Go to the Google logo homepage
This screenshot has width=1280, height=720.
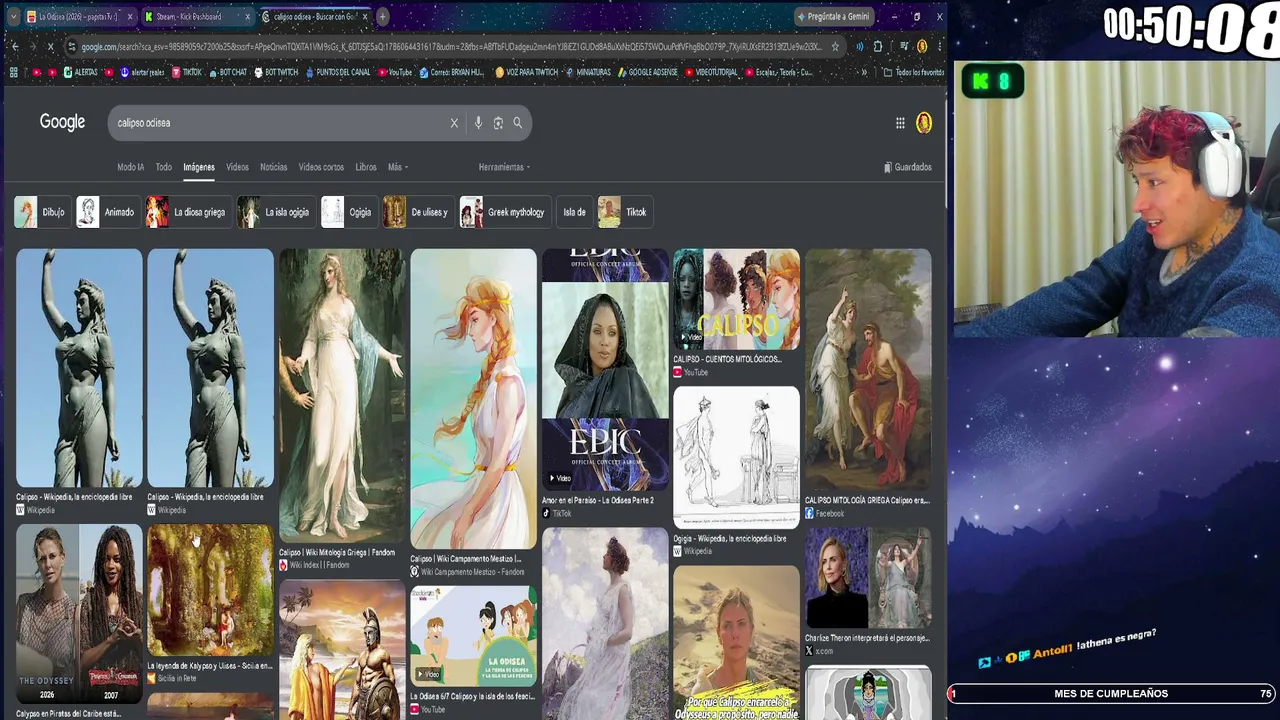pyautogui.click(x=62, y=122)
